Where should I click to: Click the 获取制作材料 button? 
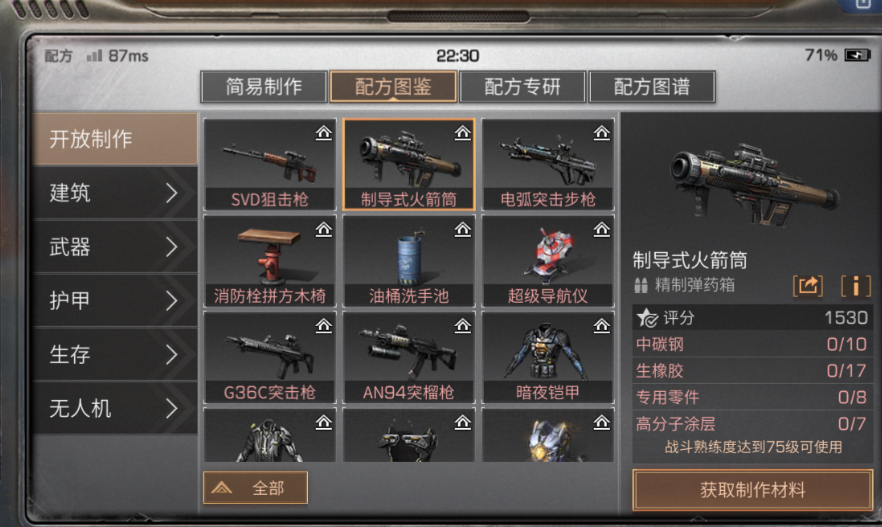click(753, 490)
